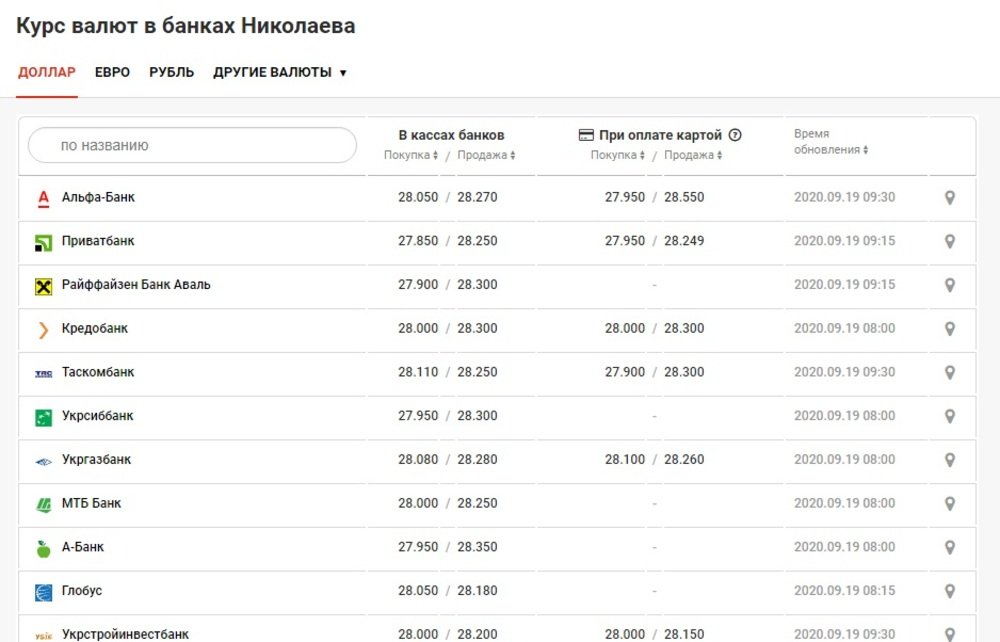Screen dimensions: 1000x642
Task: Click the Альфа-Банк logo icon
Action: coord(43,198)
